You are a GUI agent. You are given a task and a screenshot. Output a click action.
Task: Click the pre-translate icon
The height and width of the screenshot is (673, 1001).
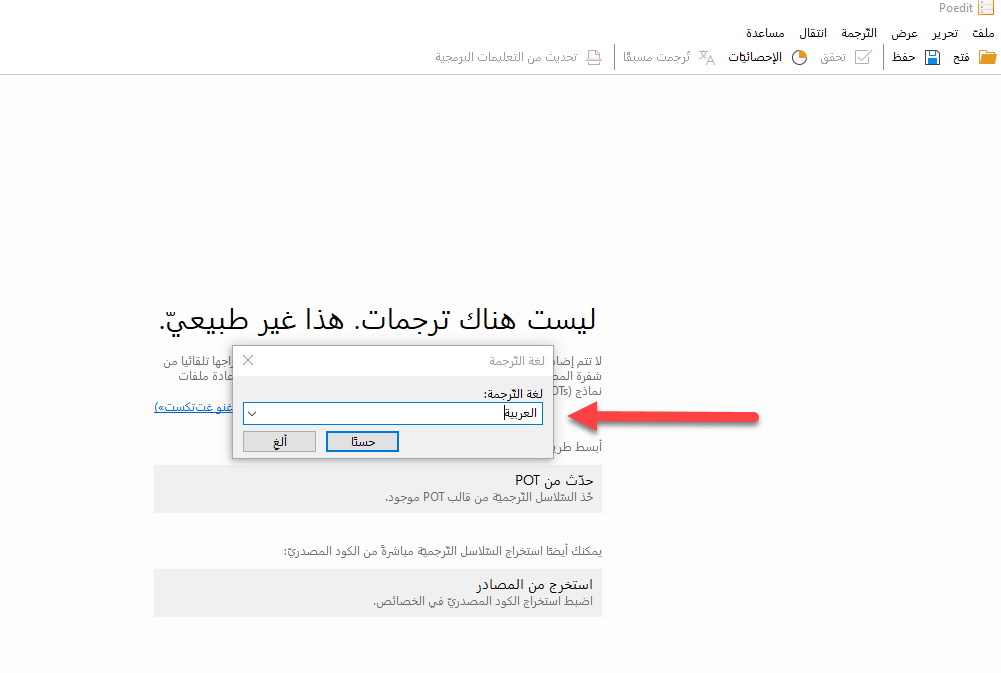click(x=707, y=57)
